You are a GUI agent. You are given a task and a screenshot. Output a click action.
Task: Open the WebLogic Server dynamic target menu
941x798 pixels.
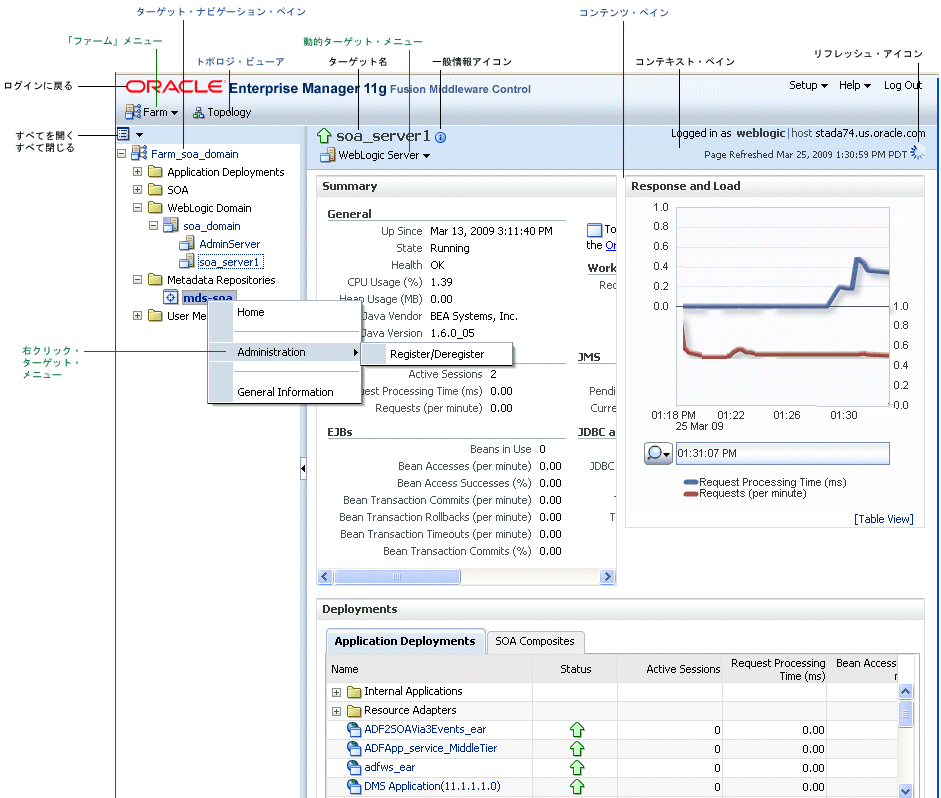[x=383, y=155]
